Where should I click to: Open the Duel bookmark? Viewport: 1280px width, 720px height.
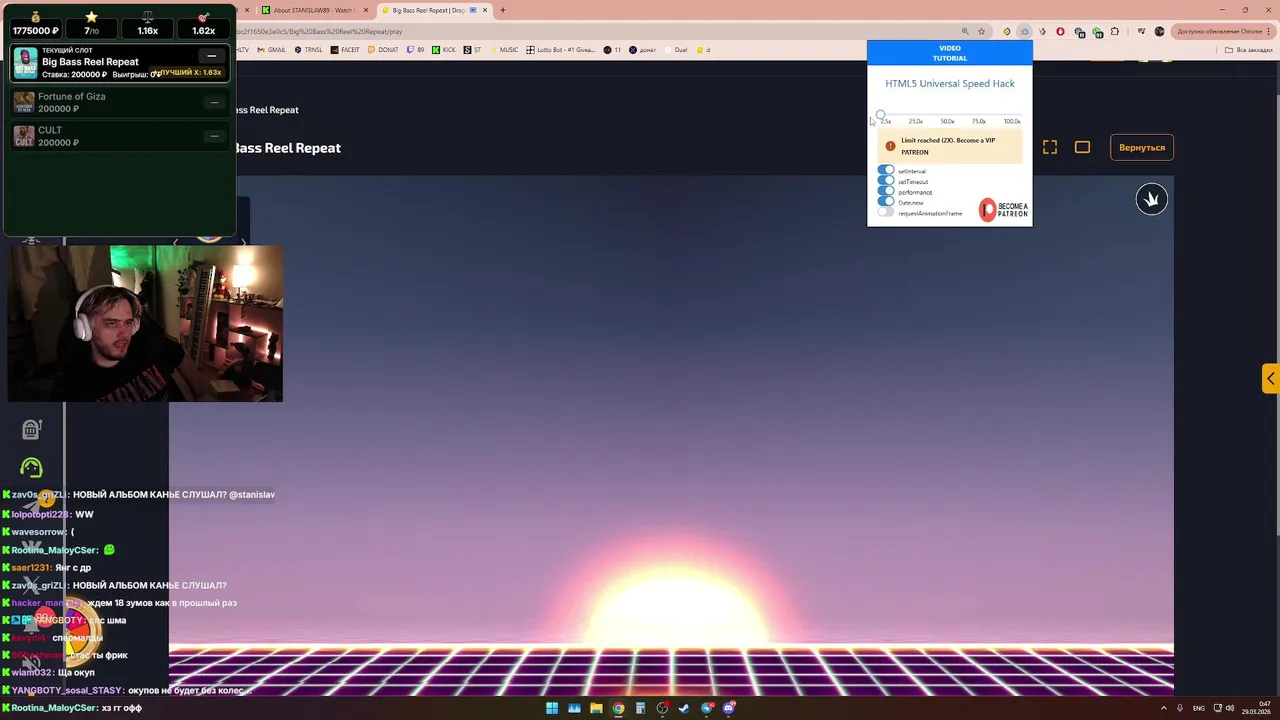coord(676,49)
